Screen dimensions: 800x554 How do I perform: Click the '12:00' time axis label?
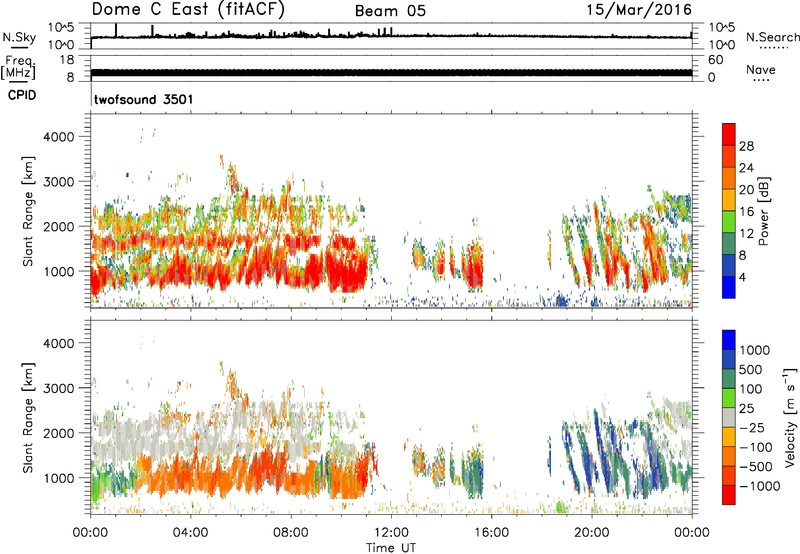pos(391,533)
